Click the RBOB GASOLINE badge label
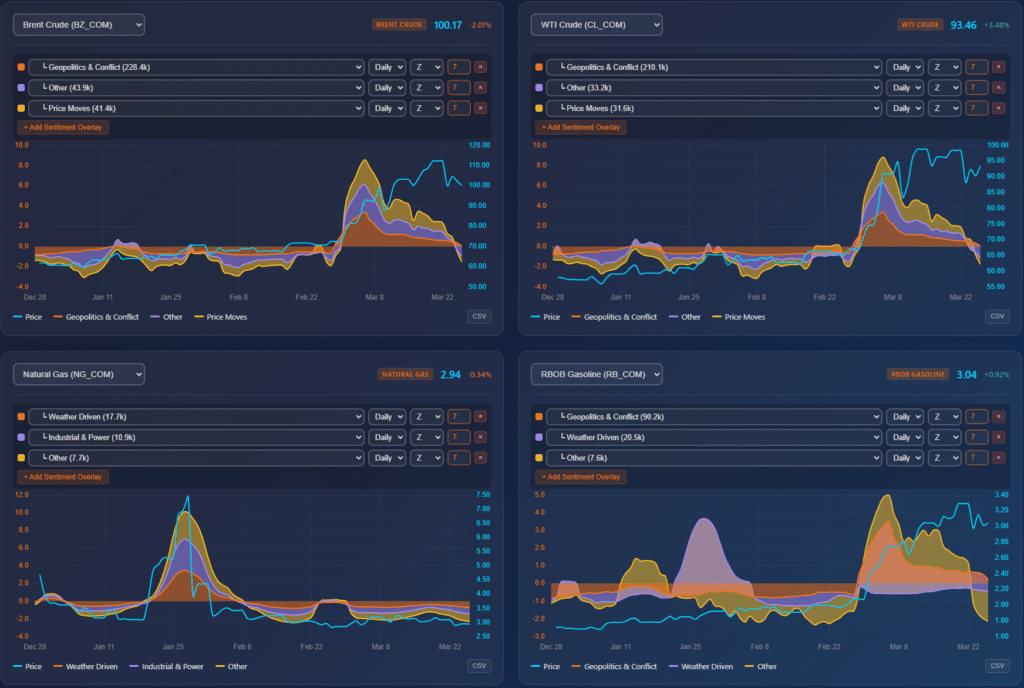This screenshot has height=688, width=1024. [x=918, y=374]
